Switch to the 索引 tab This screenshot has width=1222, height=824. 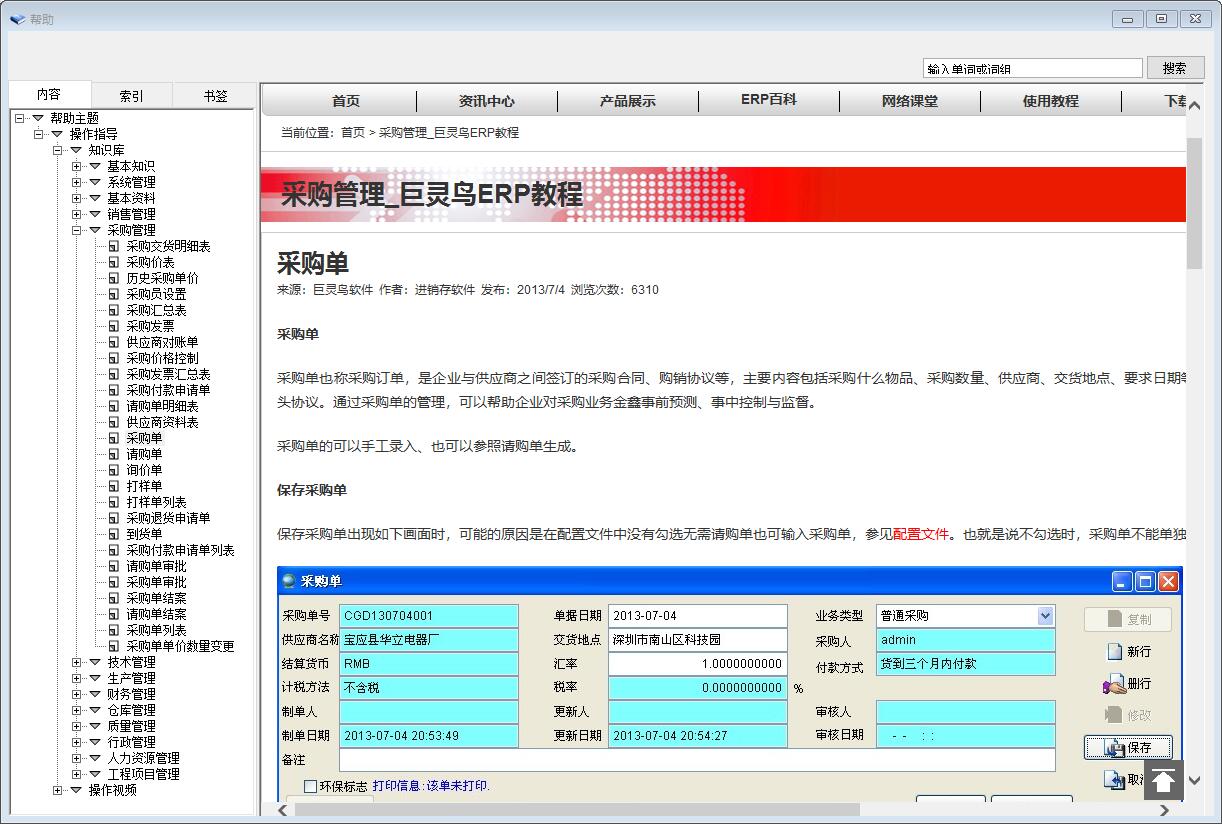click(131, 96)
